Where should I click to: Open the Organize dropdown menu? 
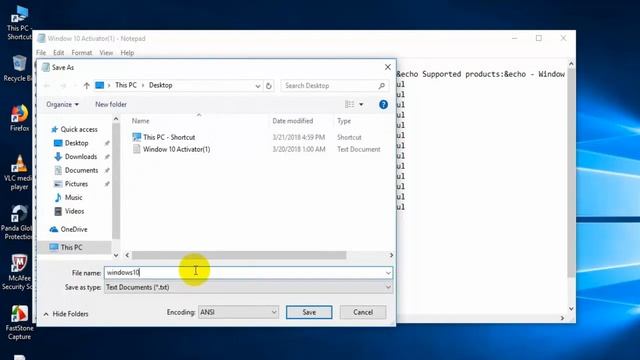(x=62, y=104)
